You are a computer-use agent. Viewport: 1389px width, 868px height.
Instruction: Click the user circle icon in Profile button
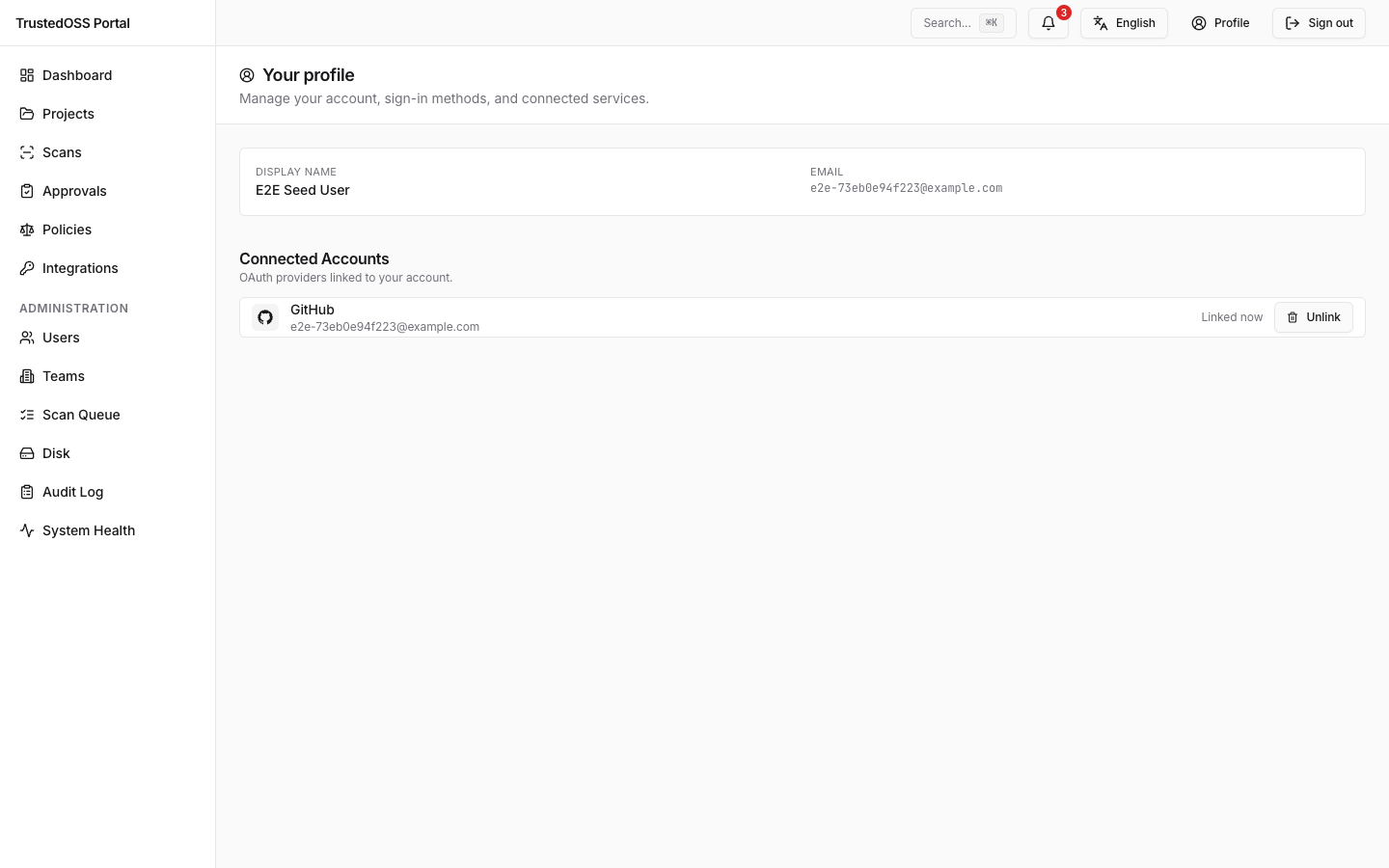point(1199,23)
